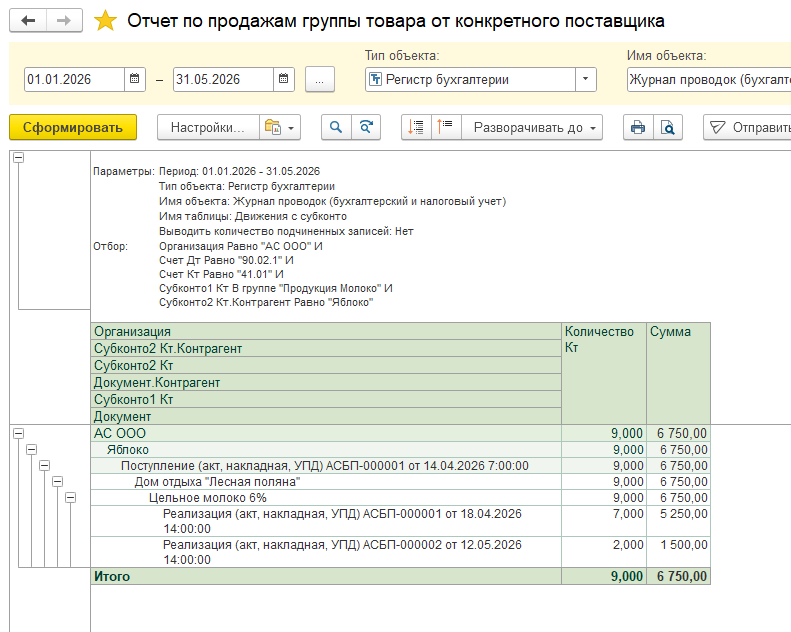Open the Тип объекта dropdown list
791x632 pixels.
tap(585, 79)
